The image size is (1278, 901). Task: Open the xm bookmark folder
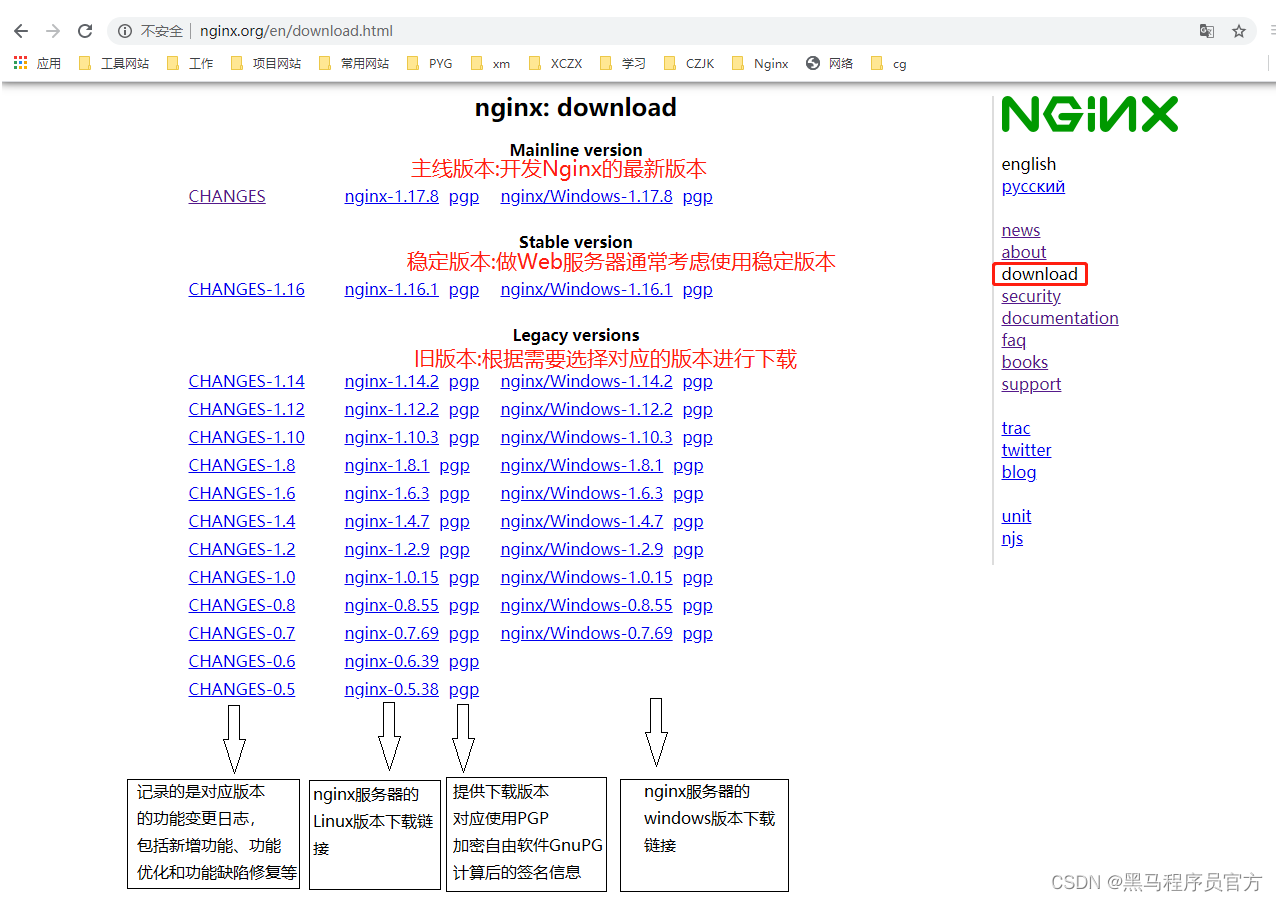click(x=490, y=63)
